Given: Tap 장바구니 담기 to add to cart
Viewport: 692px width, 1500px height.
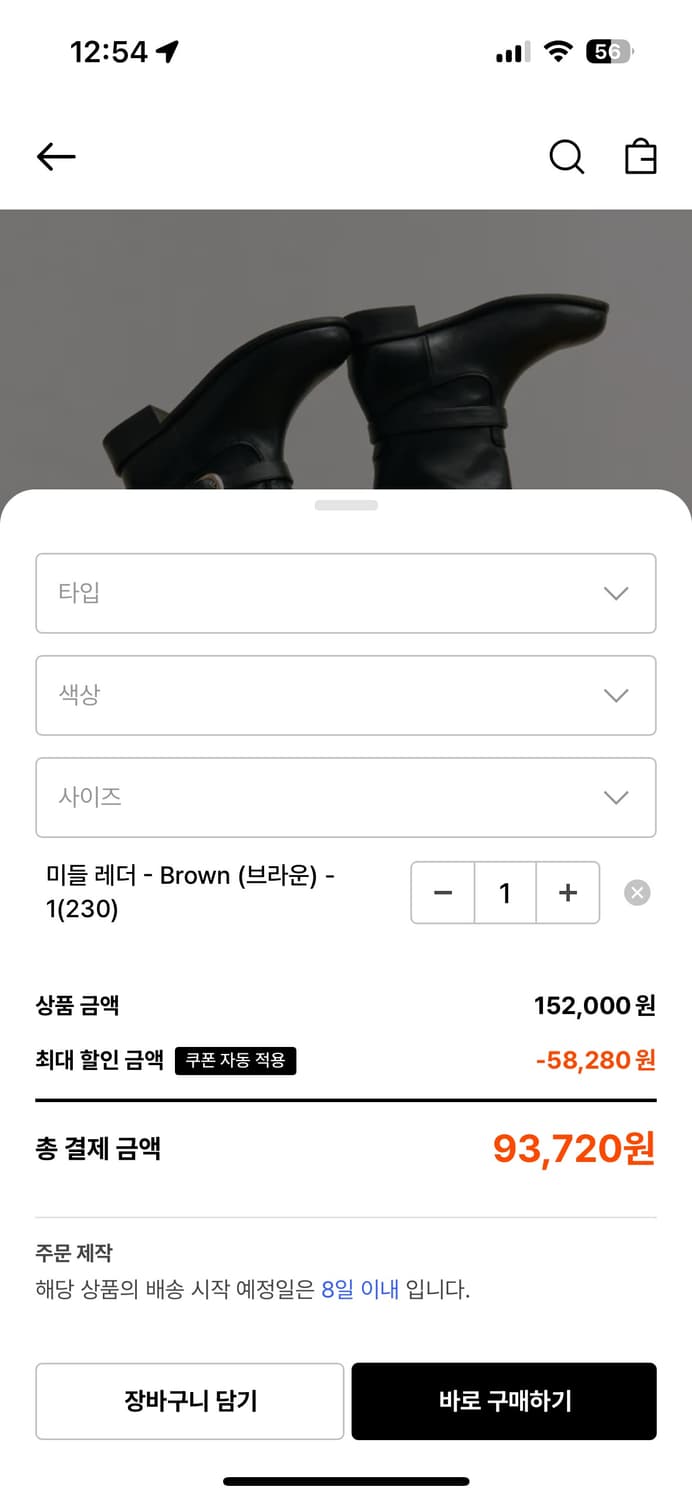Looking at the screenshot, I should pos(189,1401).
